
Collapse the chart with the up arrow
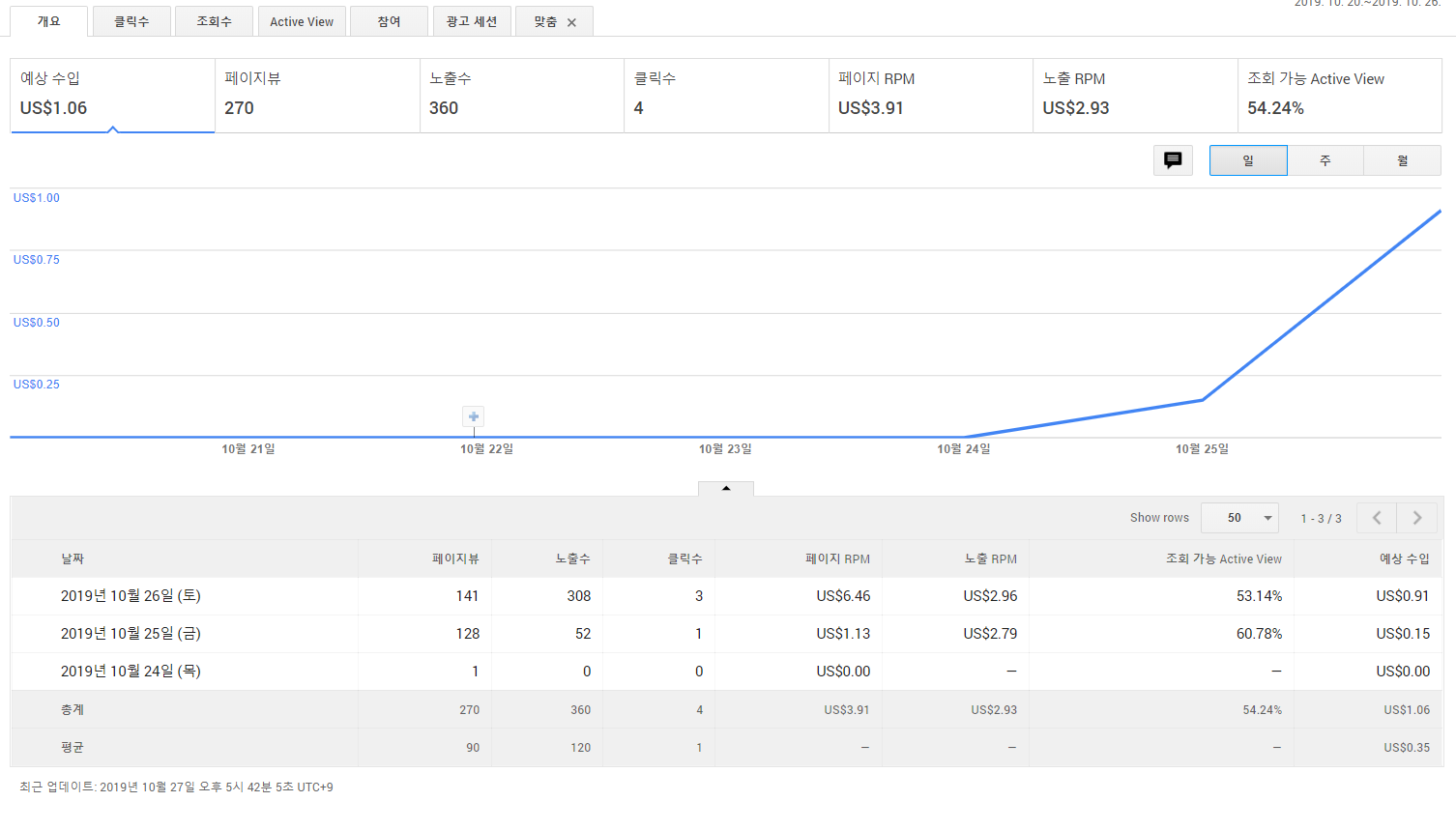(726, 489)
